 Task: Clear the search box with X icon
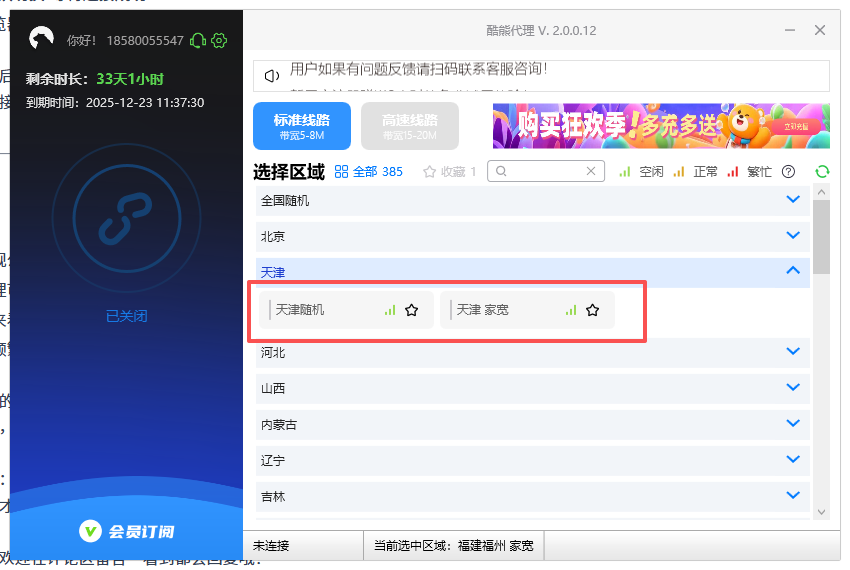[x=592, y=171]
